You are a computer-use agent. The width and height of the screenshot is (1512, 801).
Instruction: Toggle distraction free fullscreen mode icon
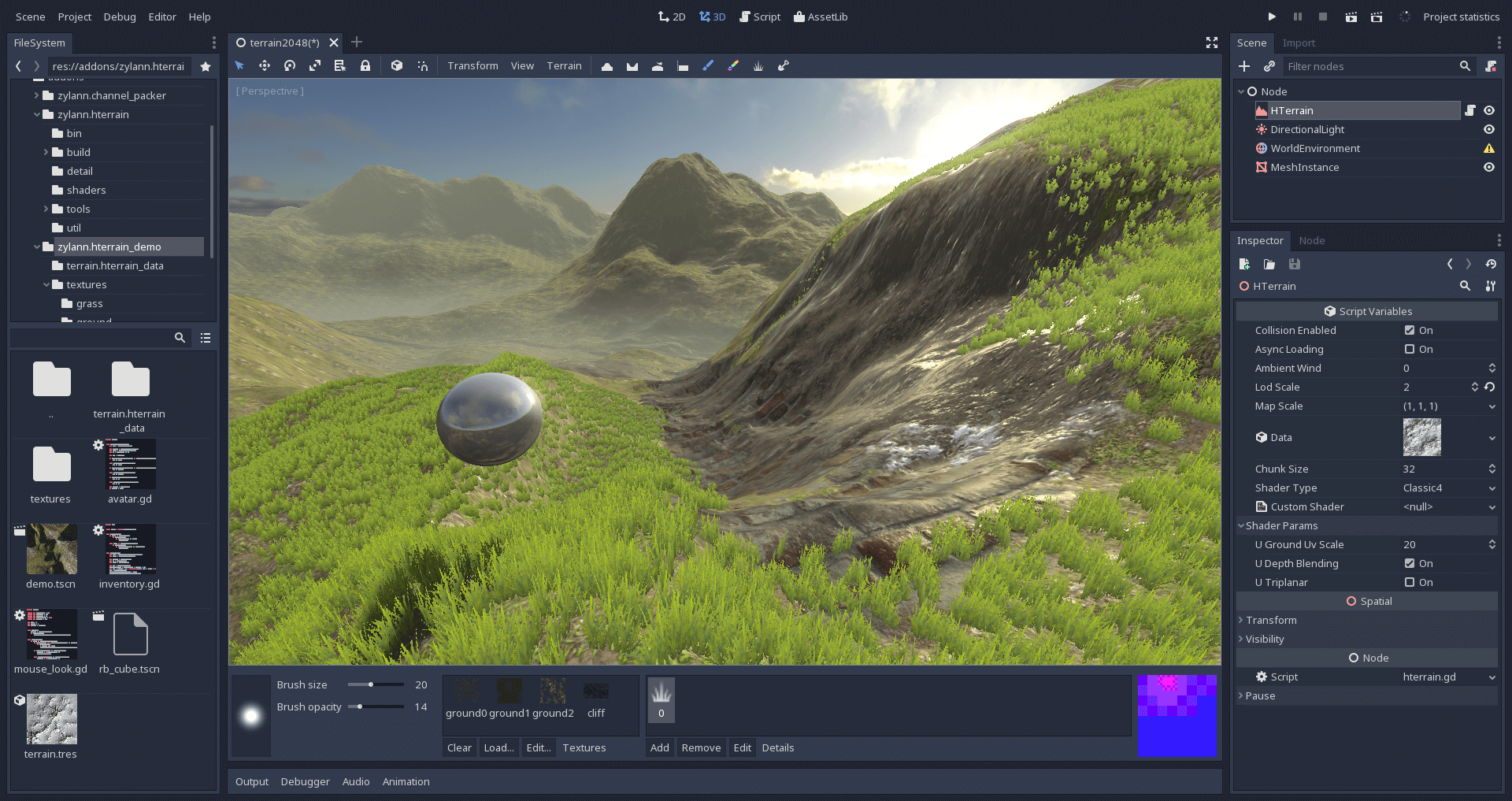coord(1212,43)
